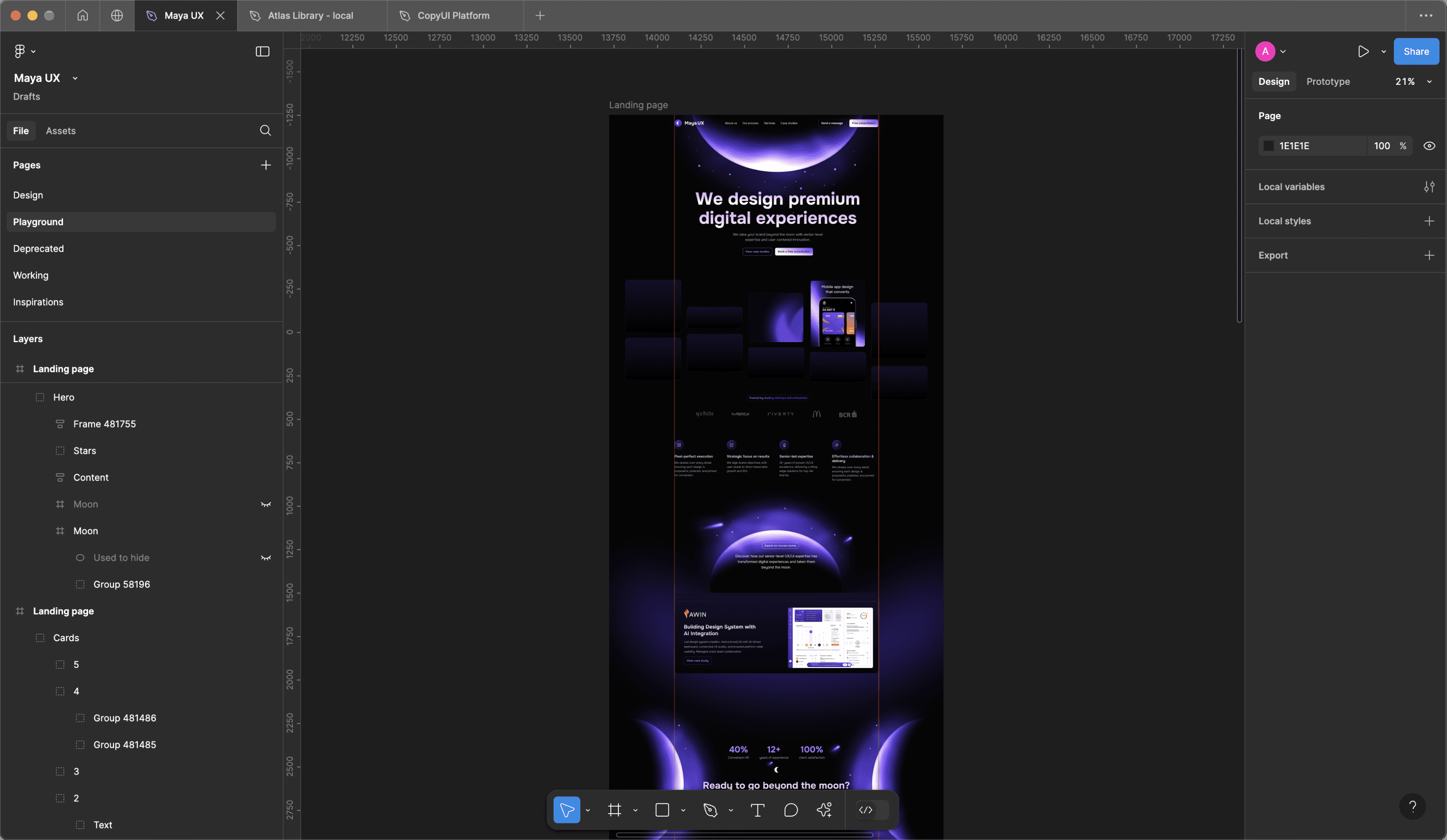
Task: Open local variables settings icon
Action: 1429,187
